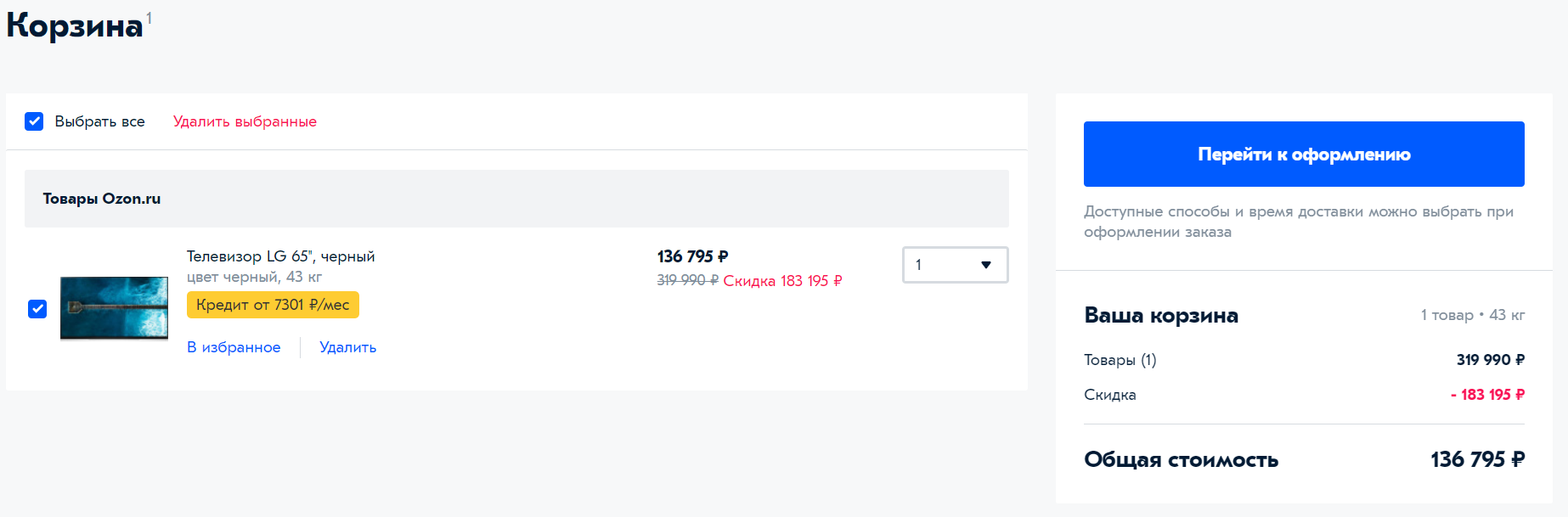
Task: Click the "Товары (1)" summary row label
Action: click(x=1120, y=360)
